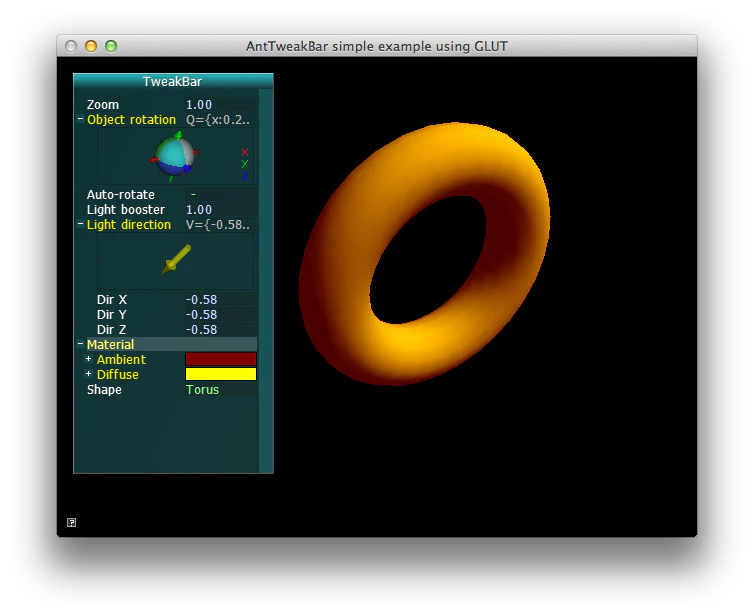The image size is (754, 616).
Task: Click the TweakBar vertical scrollbar strip
Action: tap(266, 281)
